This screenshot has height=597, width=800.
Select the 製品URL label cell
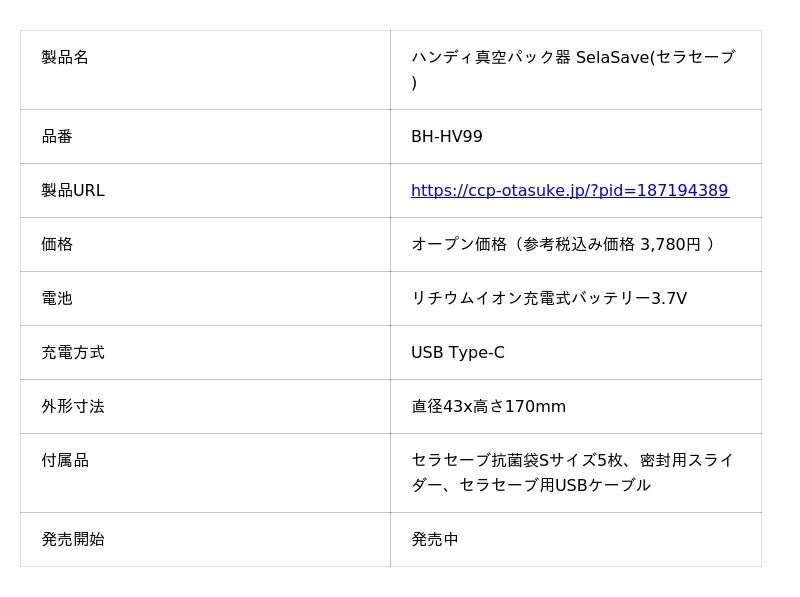(72, 190)
